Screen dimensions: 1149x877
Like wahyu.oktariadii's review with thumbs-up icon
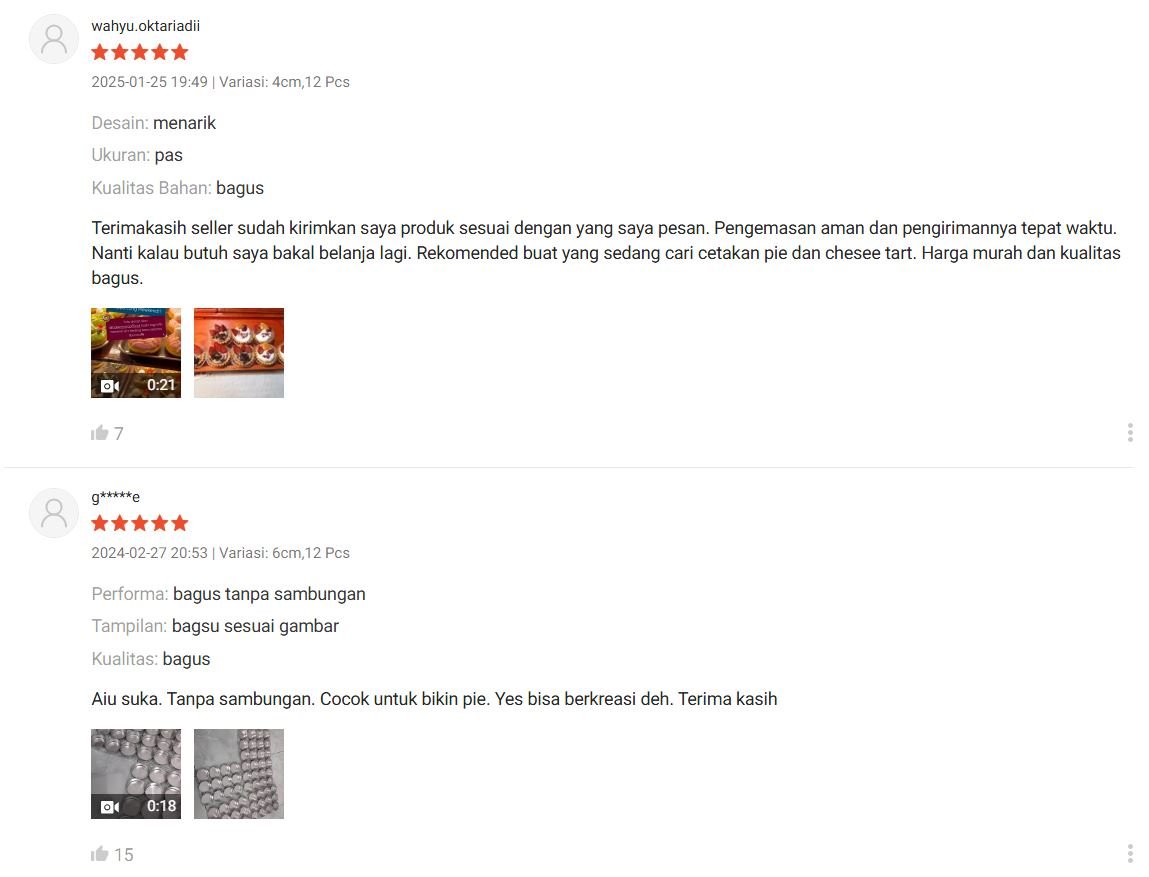tap(100, 433)
